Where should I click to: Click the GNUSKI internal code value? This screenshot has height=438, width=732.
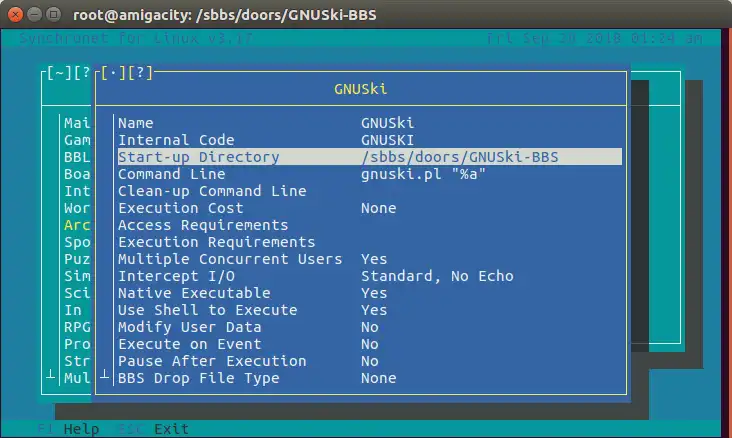(387, 140)
